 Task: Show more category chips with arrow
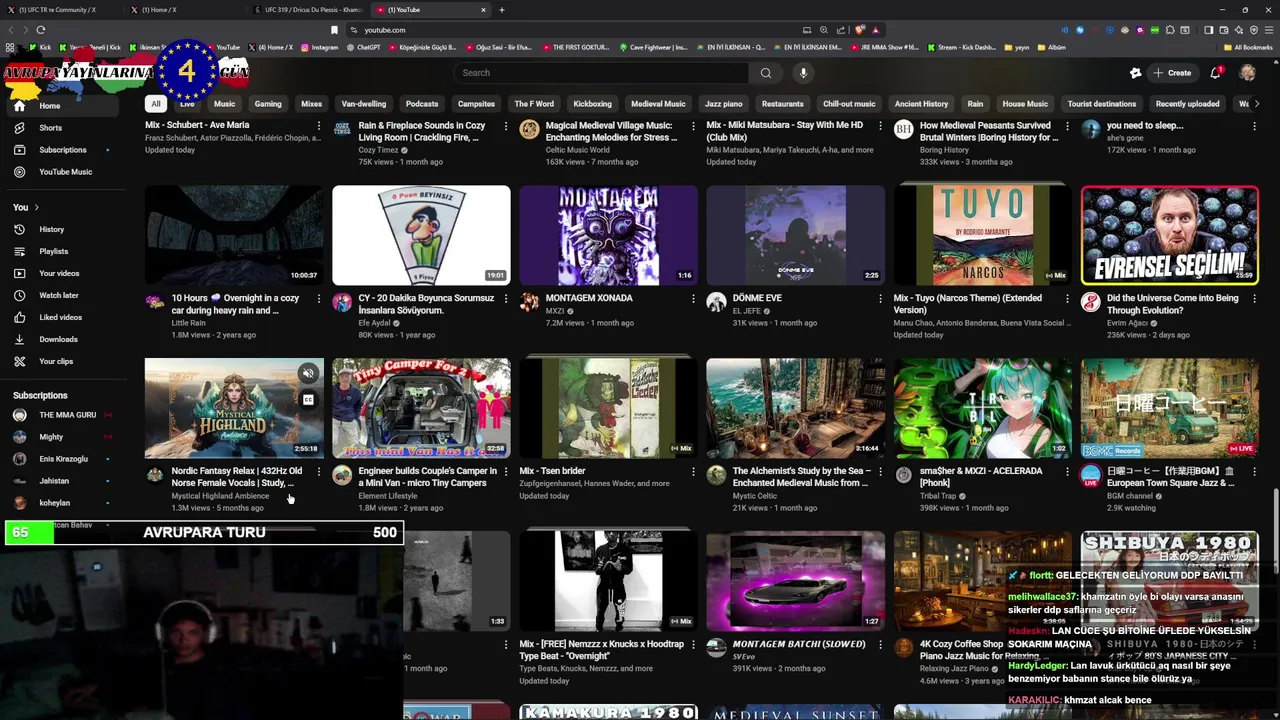pyautogui.click(x=1256, y=104)
